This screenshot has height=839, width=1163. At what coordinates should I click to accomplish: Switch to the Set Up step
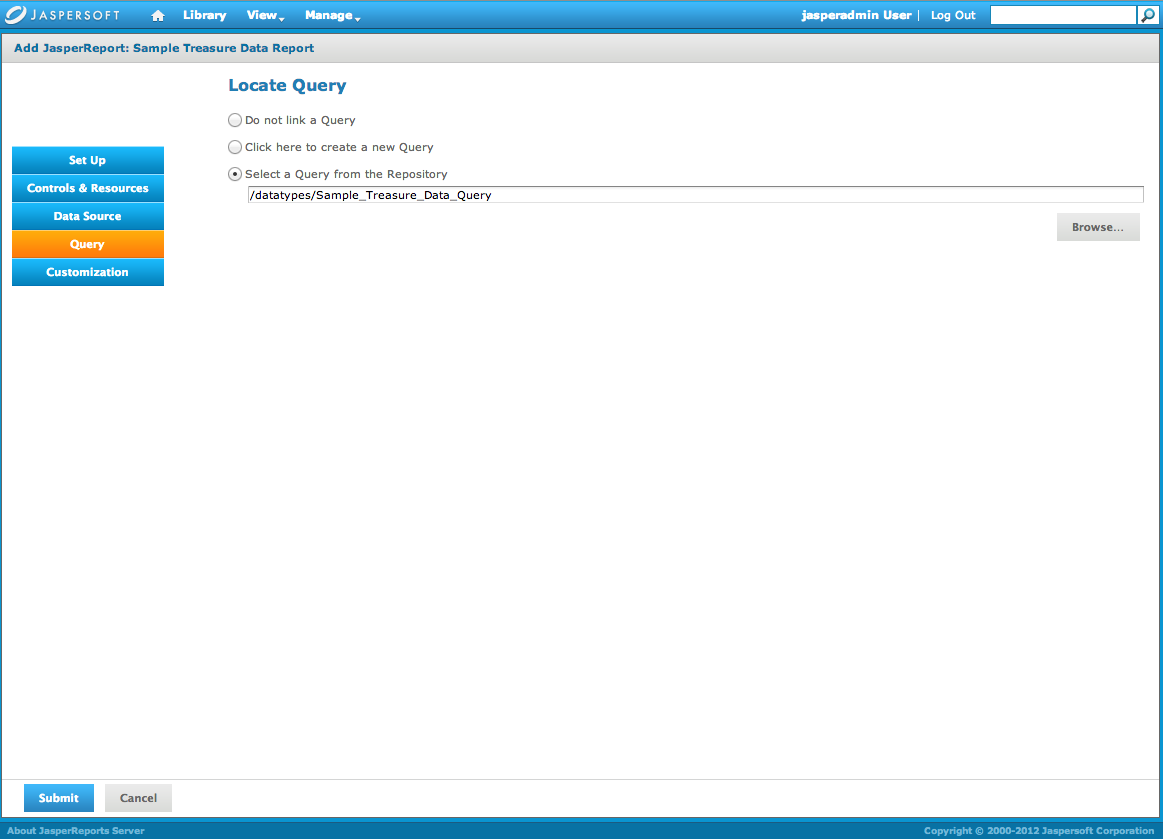88,160
